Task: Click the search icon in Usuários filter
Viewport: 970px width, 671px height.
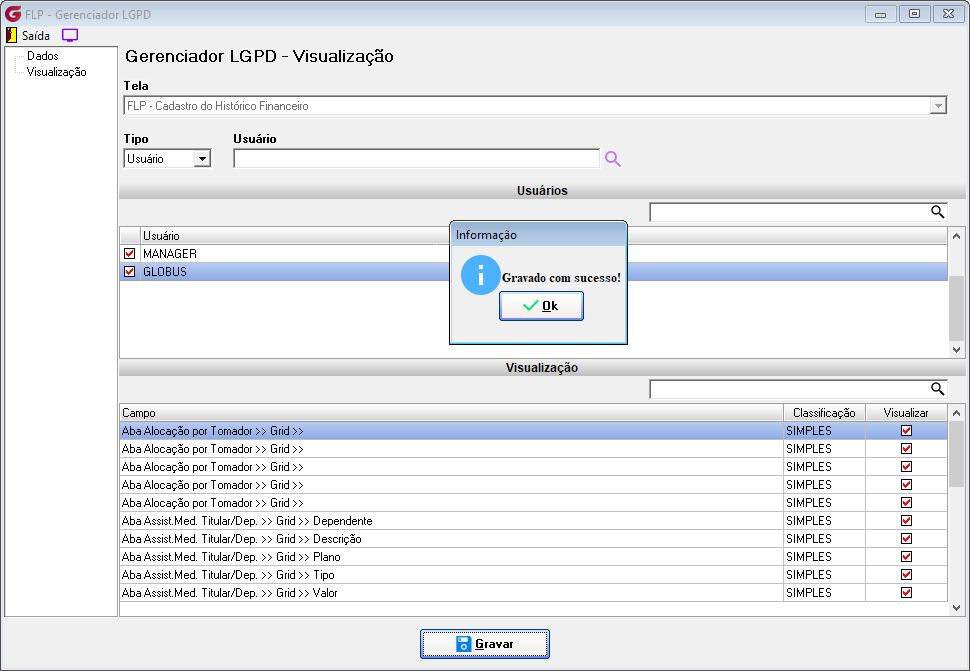Action: 938,212
